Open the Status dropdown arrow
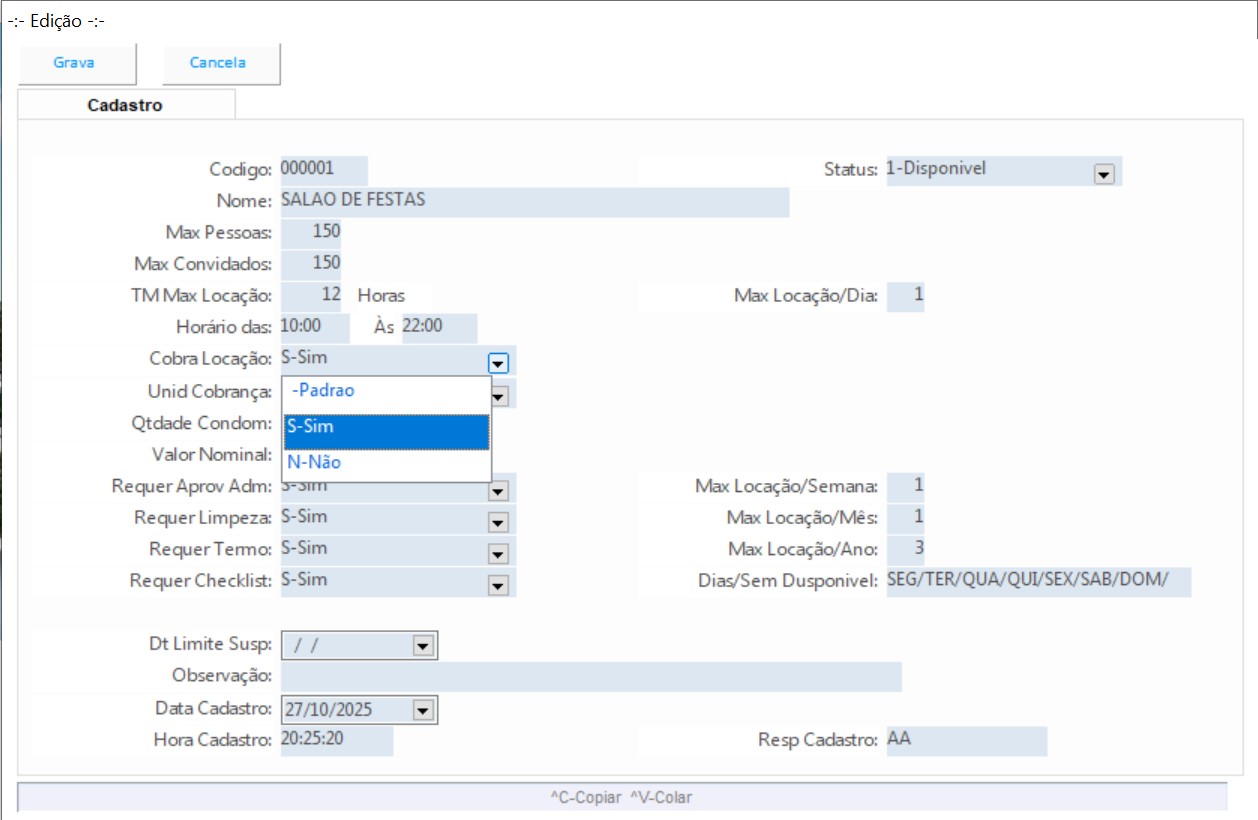This screenshot has height=820, width=1258. tap(1104, 174)
